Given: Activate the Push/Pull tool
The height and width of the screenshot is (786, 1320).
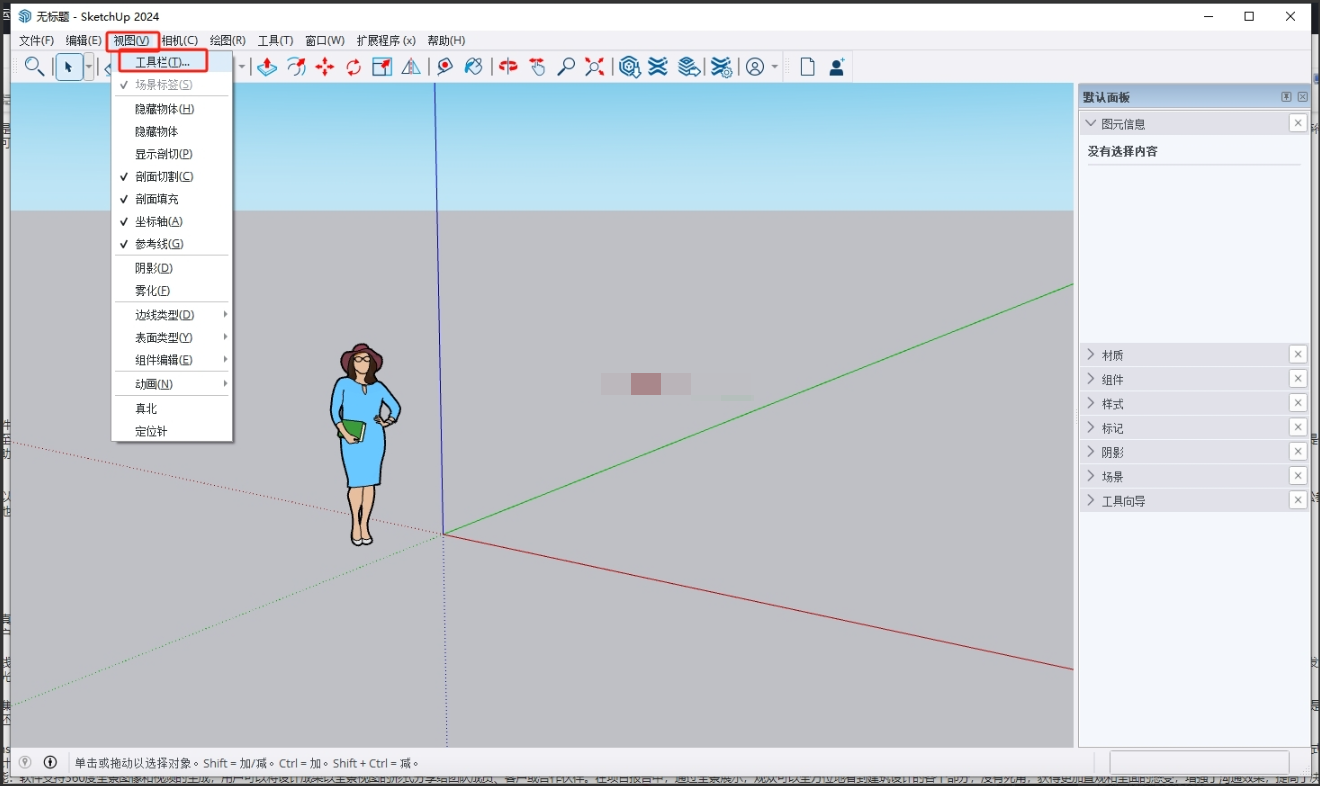Looking at the screenshot, I should [x=267, y=67].
